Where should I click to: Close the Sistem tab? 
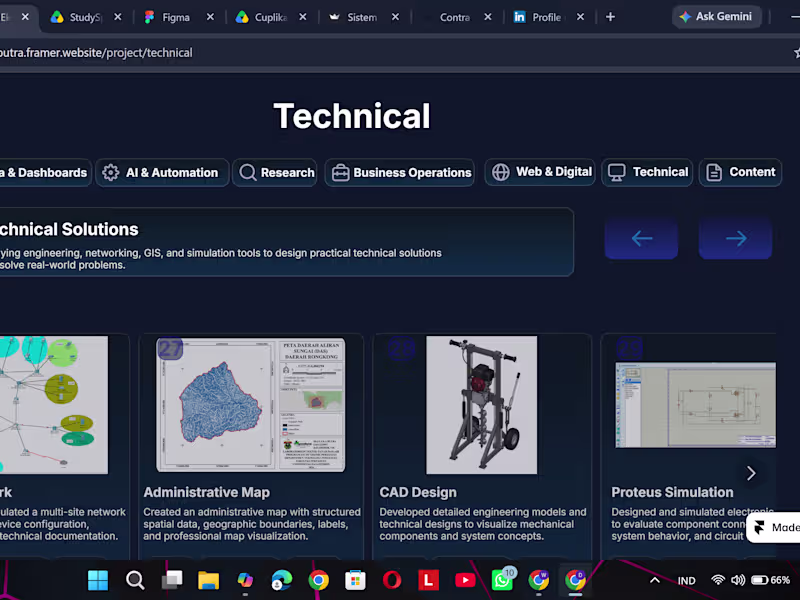pos(395,17)
